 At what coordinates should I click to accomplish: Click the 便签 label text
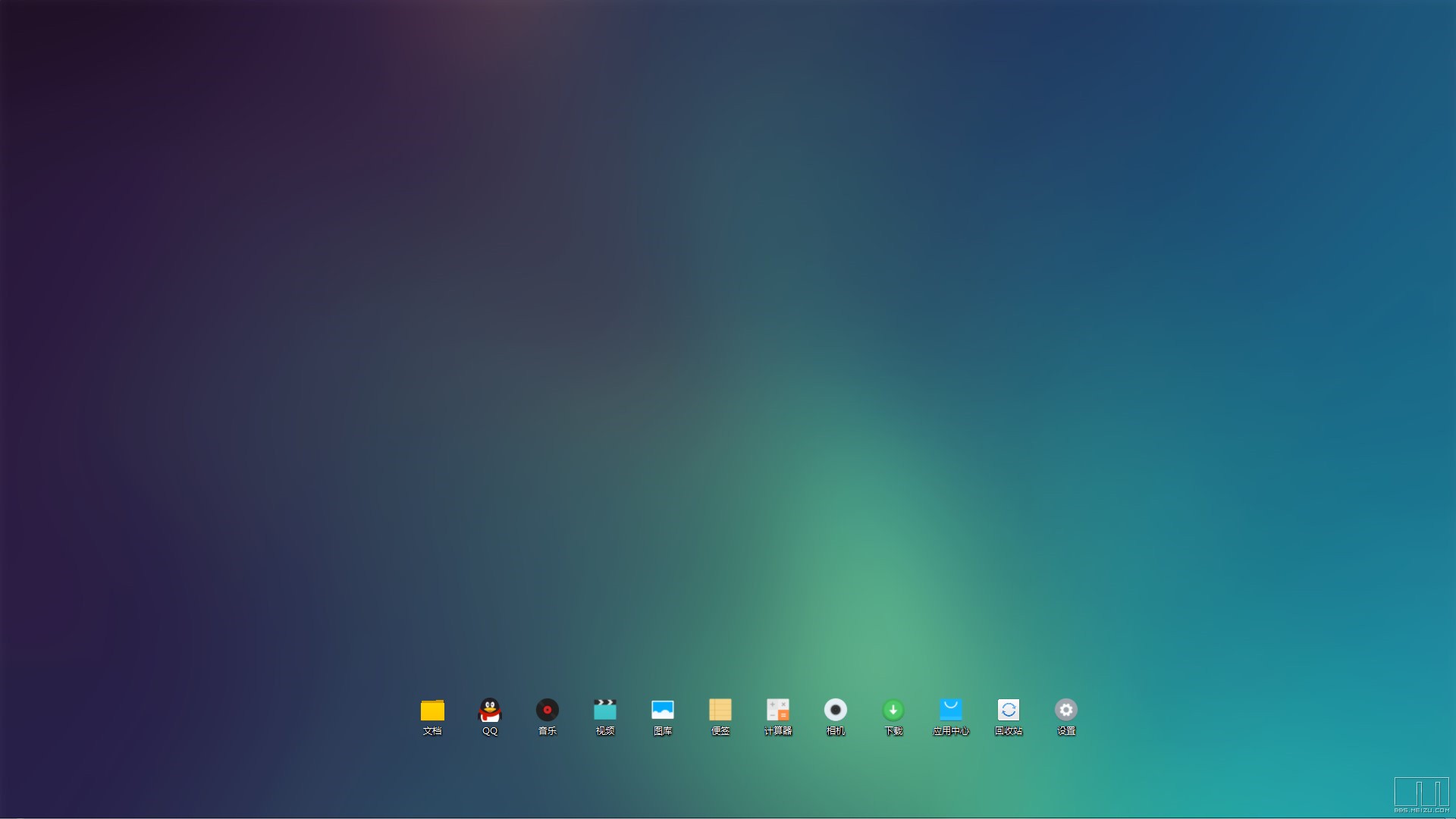pos(720,731)
